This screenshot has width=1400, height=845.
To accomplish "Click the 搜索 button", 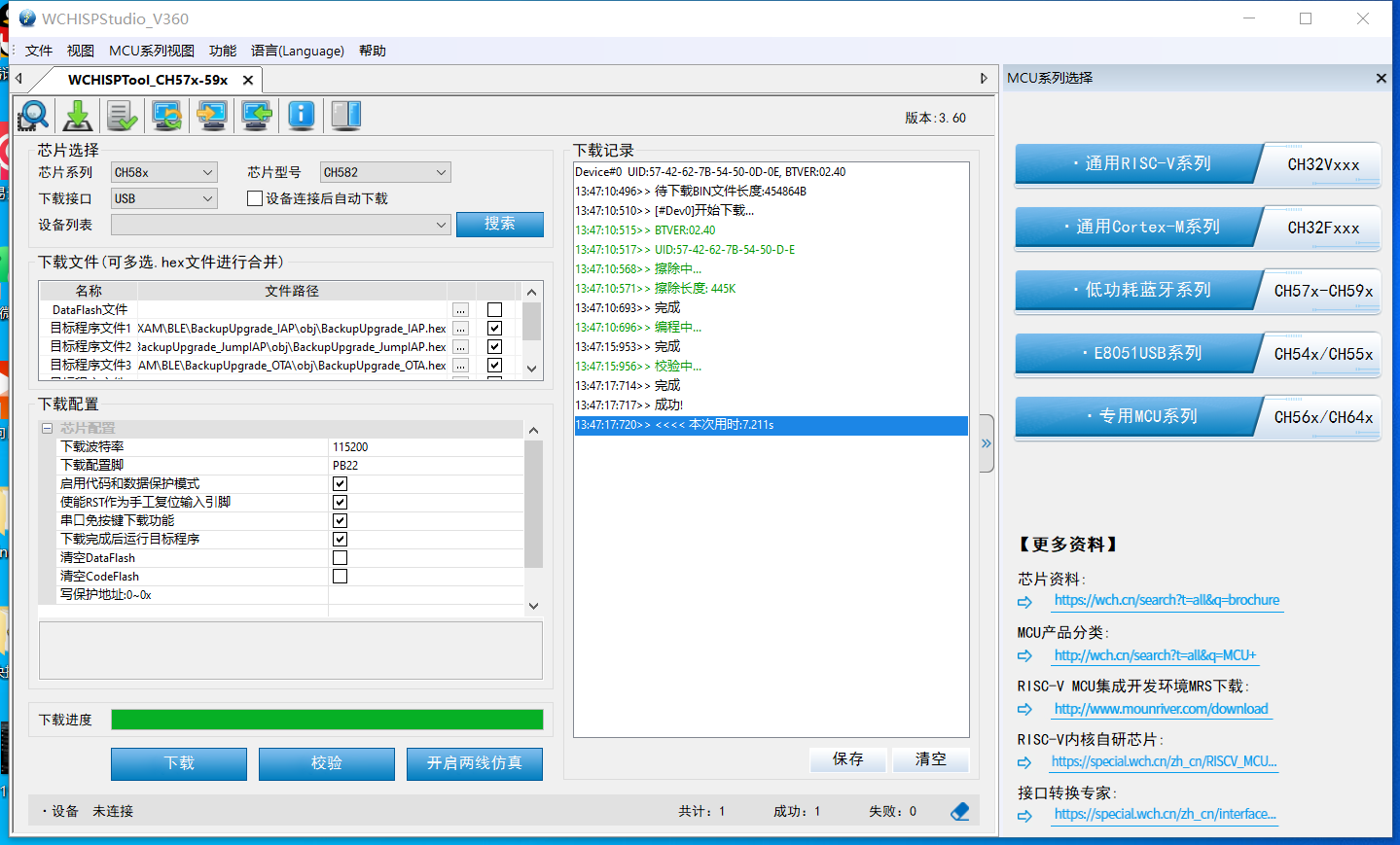I will click(x=500, y=225).
